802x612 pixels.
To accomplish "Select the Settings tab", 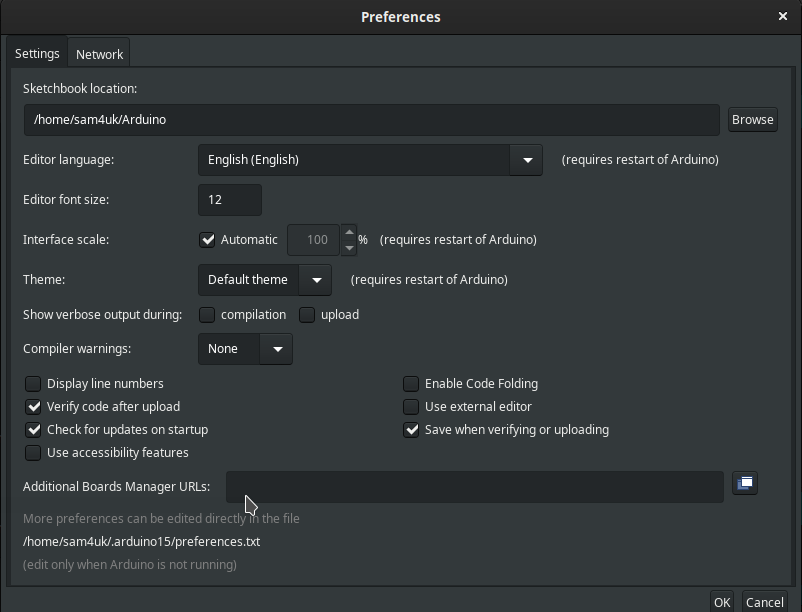I will (37, 53).
